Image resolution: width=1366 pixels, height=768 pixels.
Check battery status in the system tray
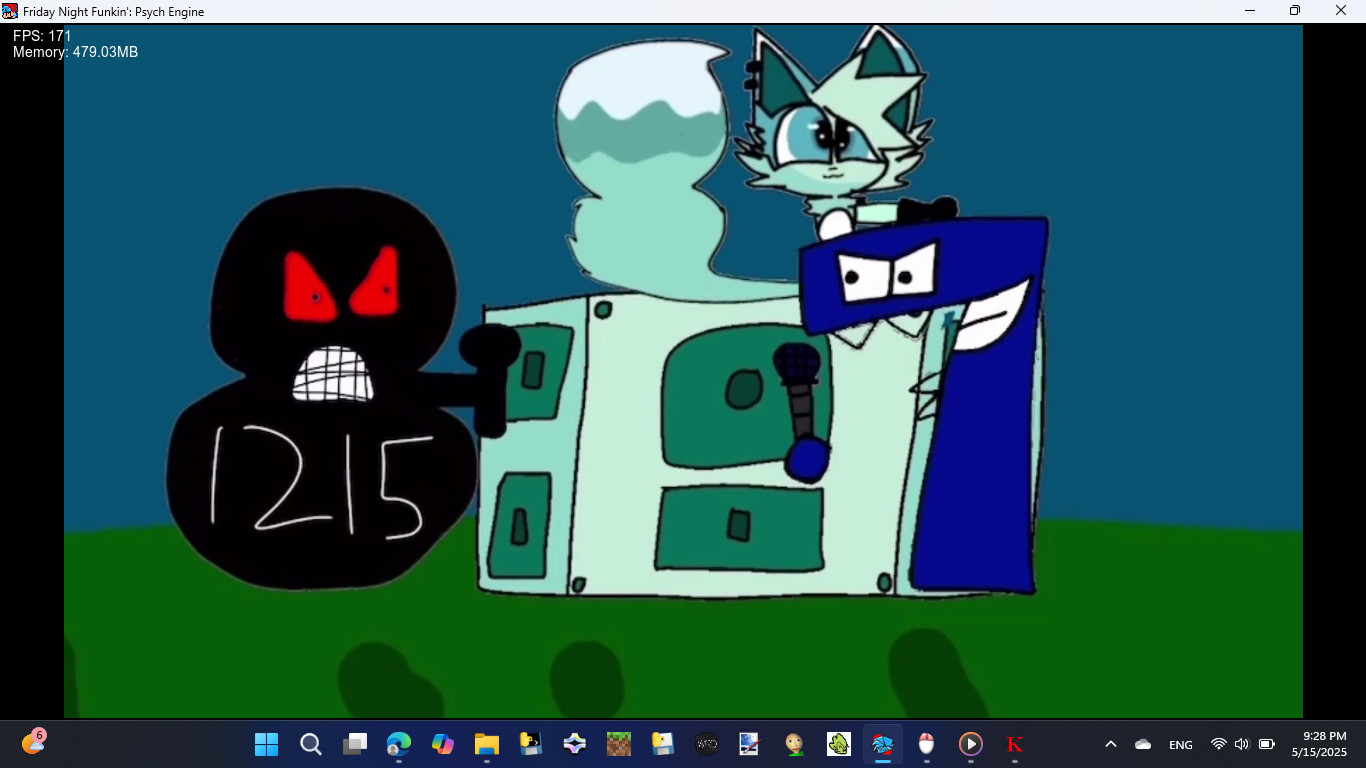point(1266,744)
